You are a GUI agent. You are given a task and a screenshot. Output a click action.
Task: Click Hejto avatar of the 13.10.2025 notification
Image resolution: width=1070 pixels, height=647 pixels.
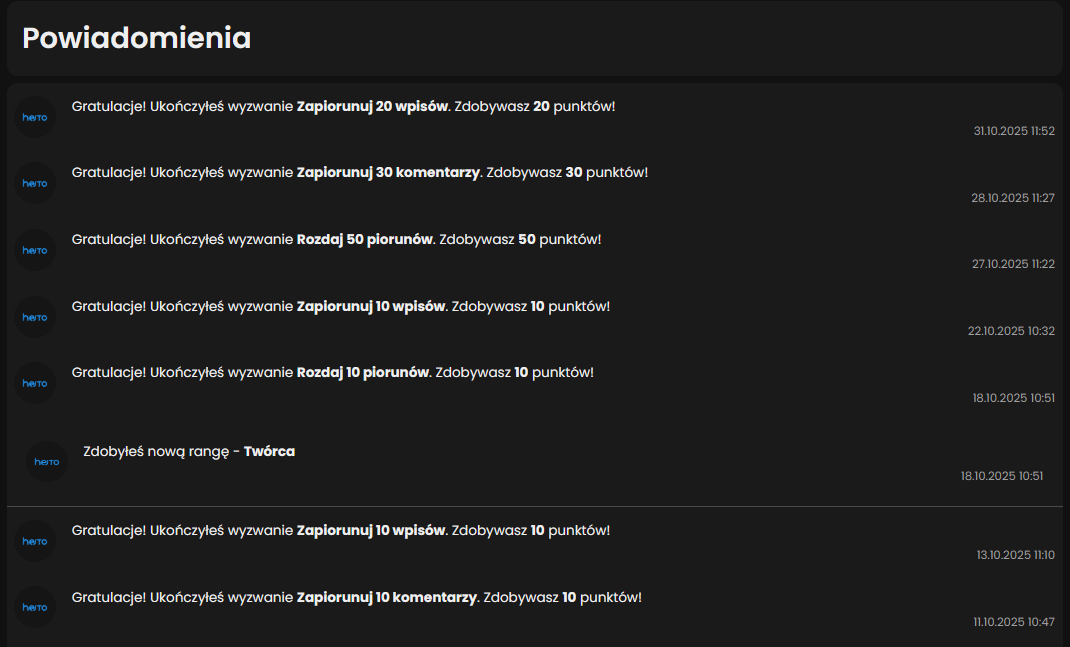pos(35,541)
